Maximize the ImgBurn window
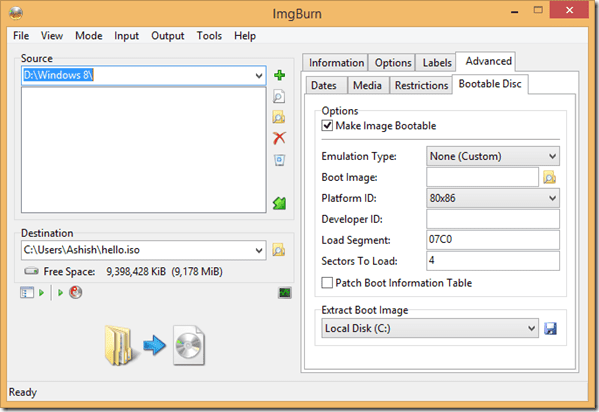The height and width of the screenshot is (412, 599). pos(538,10)
